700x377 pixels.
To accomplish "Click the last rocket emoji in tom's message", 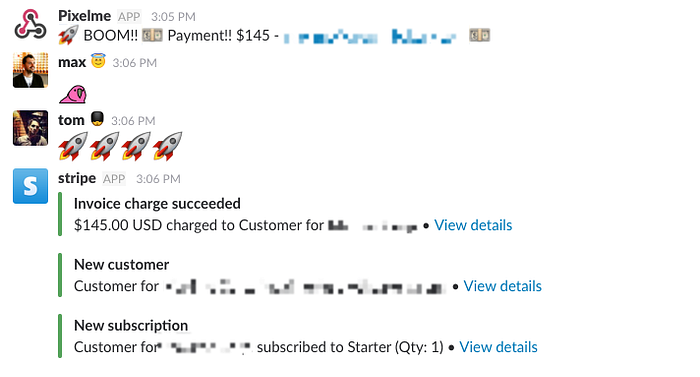I will (167, 146).
